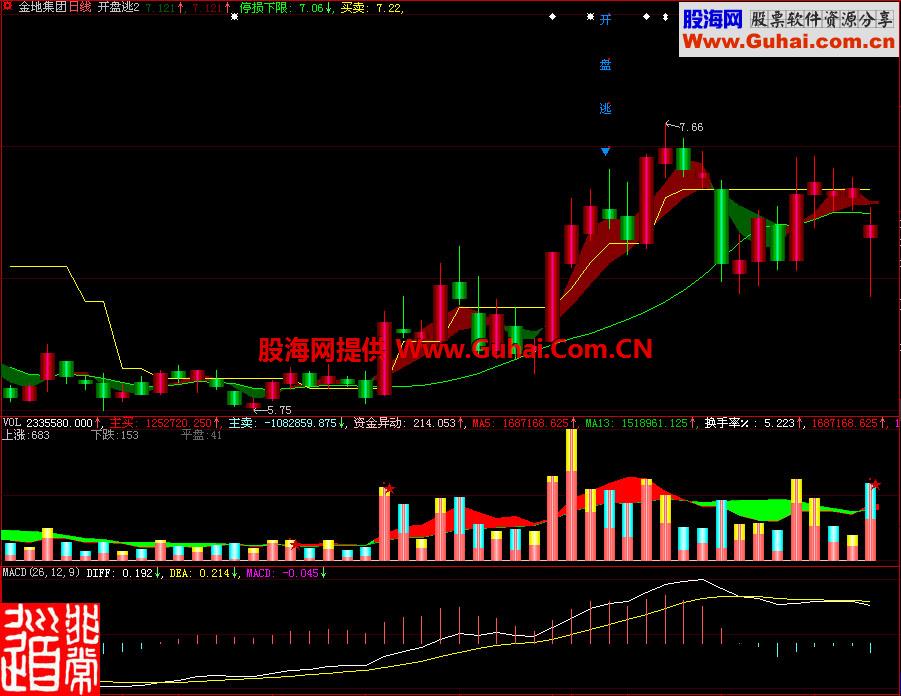Click the blue 逃 character above the chart
Screen dimensions: 901x696
[605, 108]
